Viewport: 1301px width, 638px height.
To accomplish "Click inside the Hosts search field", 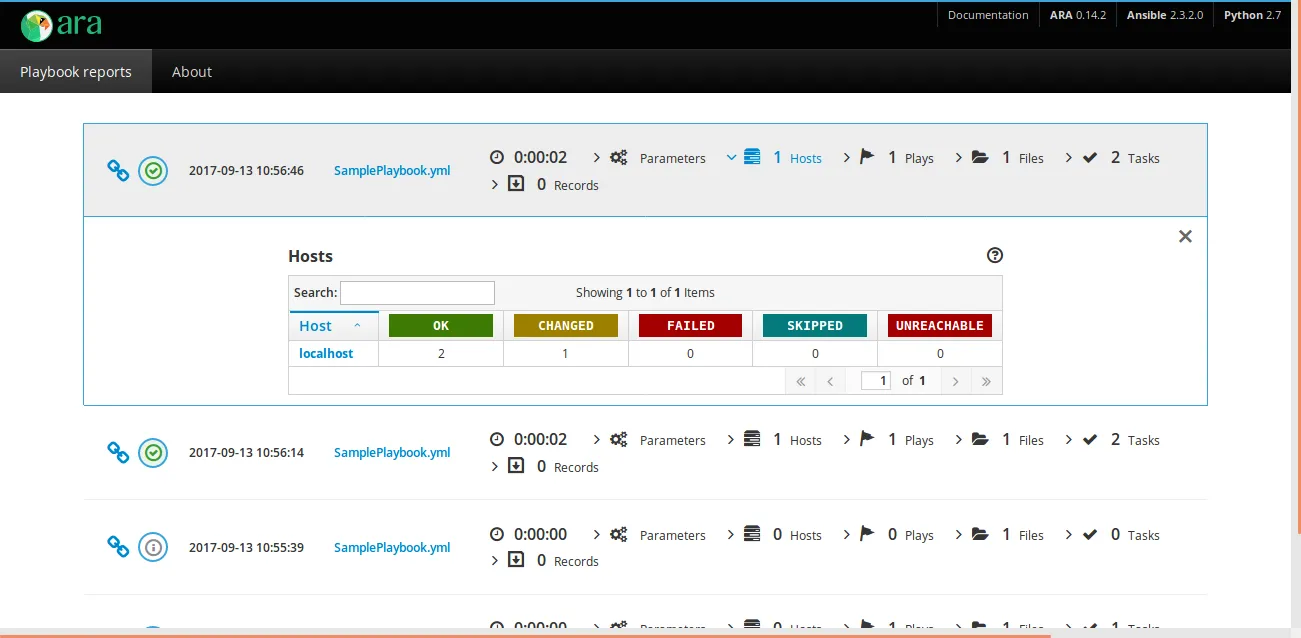I will pos(417,292).
